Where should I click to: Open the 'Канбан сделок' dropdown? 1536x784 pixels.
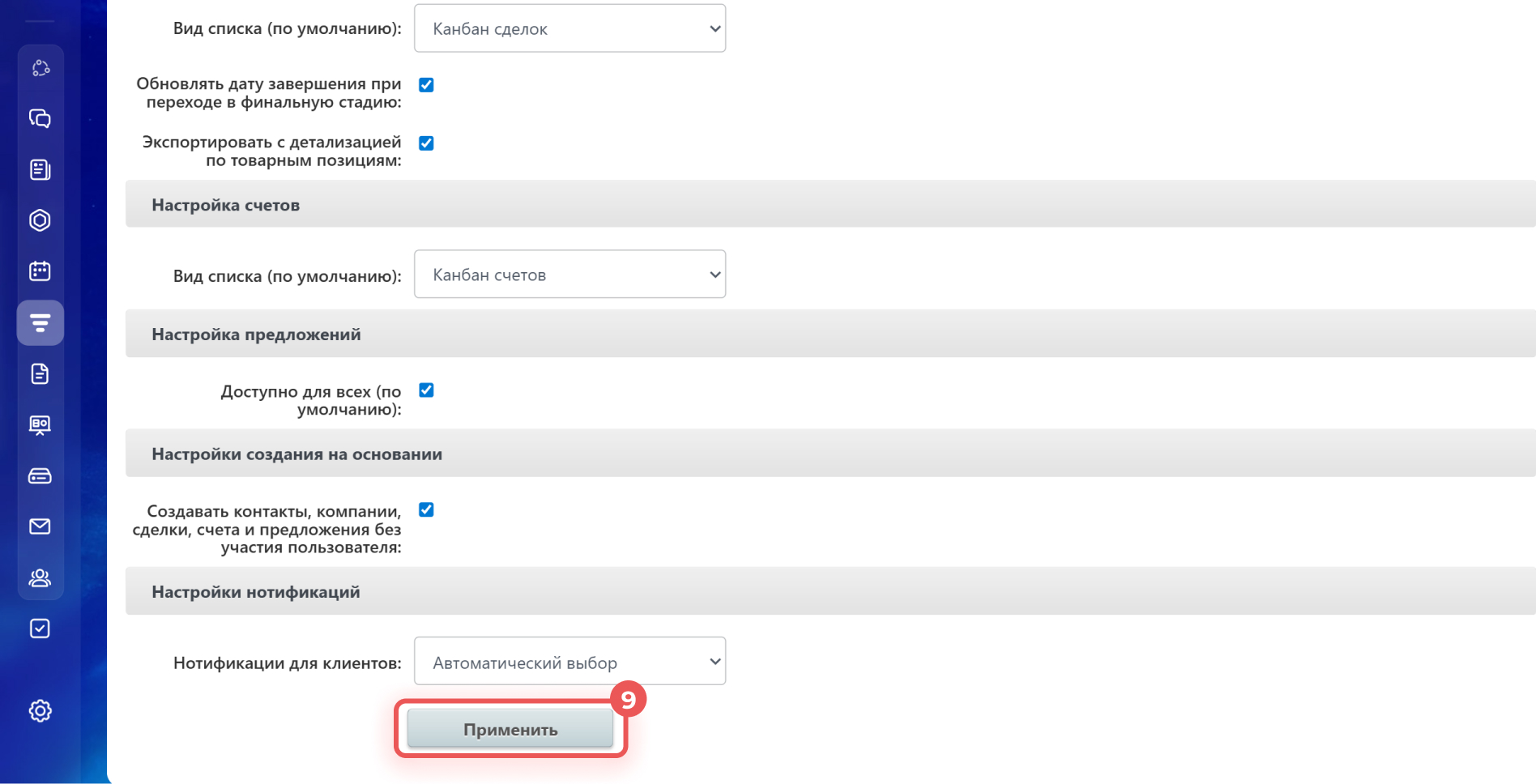tap(570, 29)
